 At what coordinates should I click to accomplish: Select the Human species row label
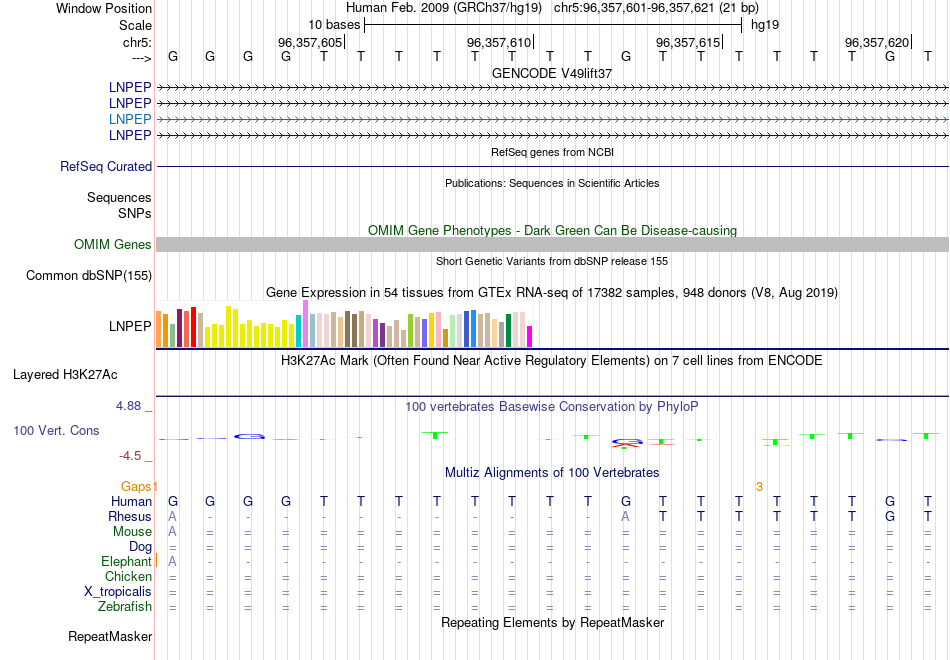[131, 501]
